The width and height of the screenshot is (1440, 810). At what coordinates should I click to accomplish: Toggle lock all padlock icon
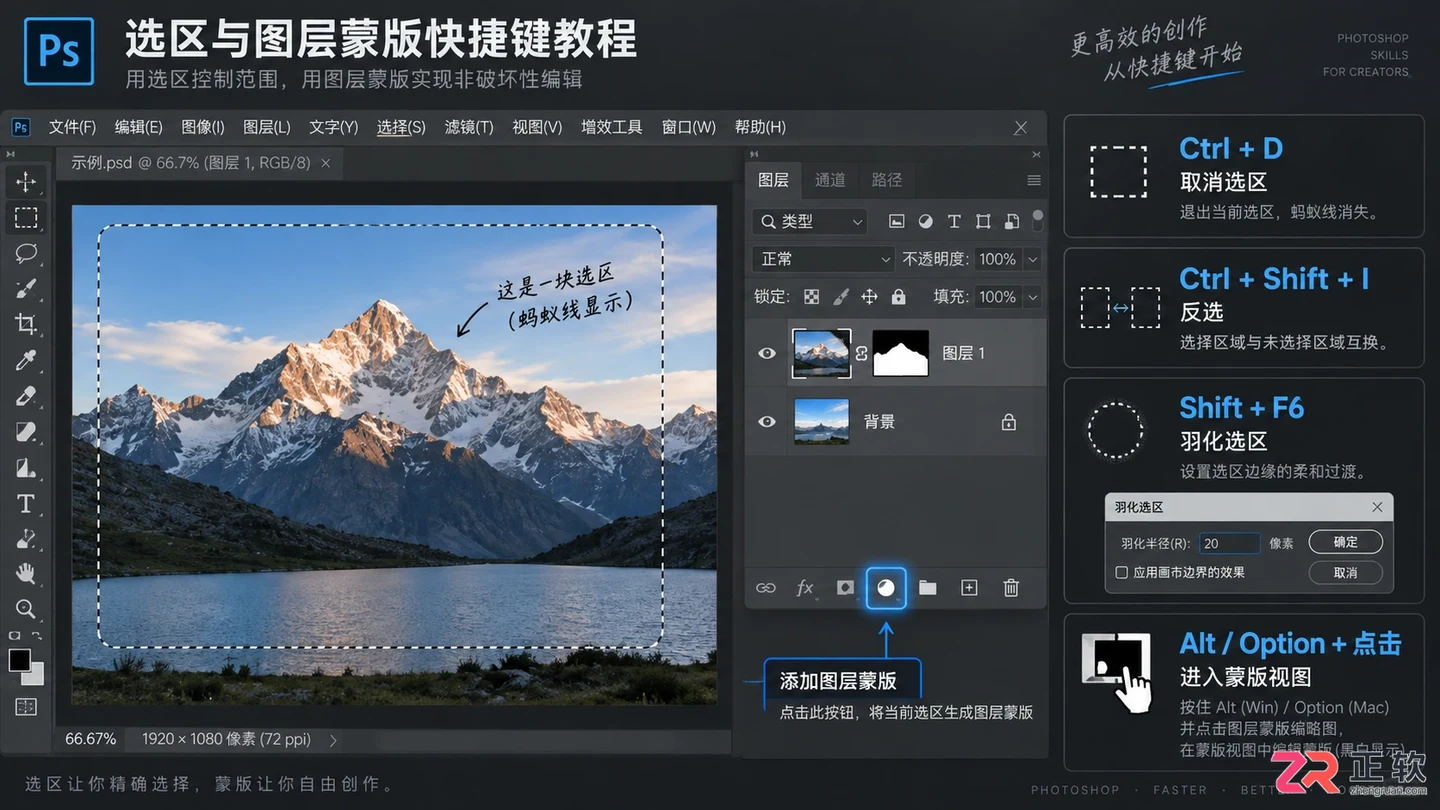click(x=898, y=297)
